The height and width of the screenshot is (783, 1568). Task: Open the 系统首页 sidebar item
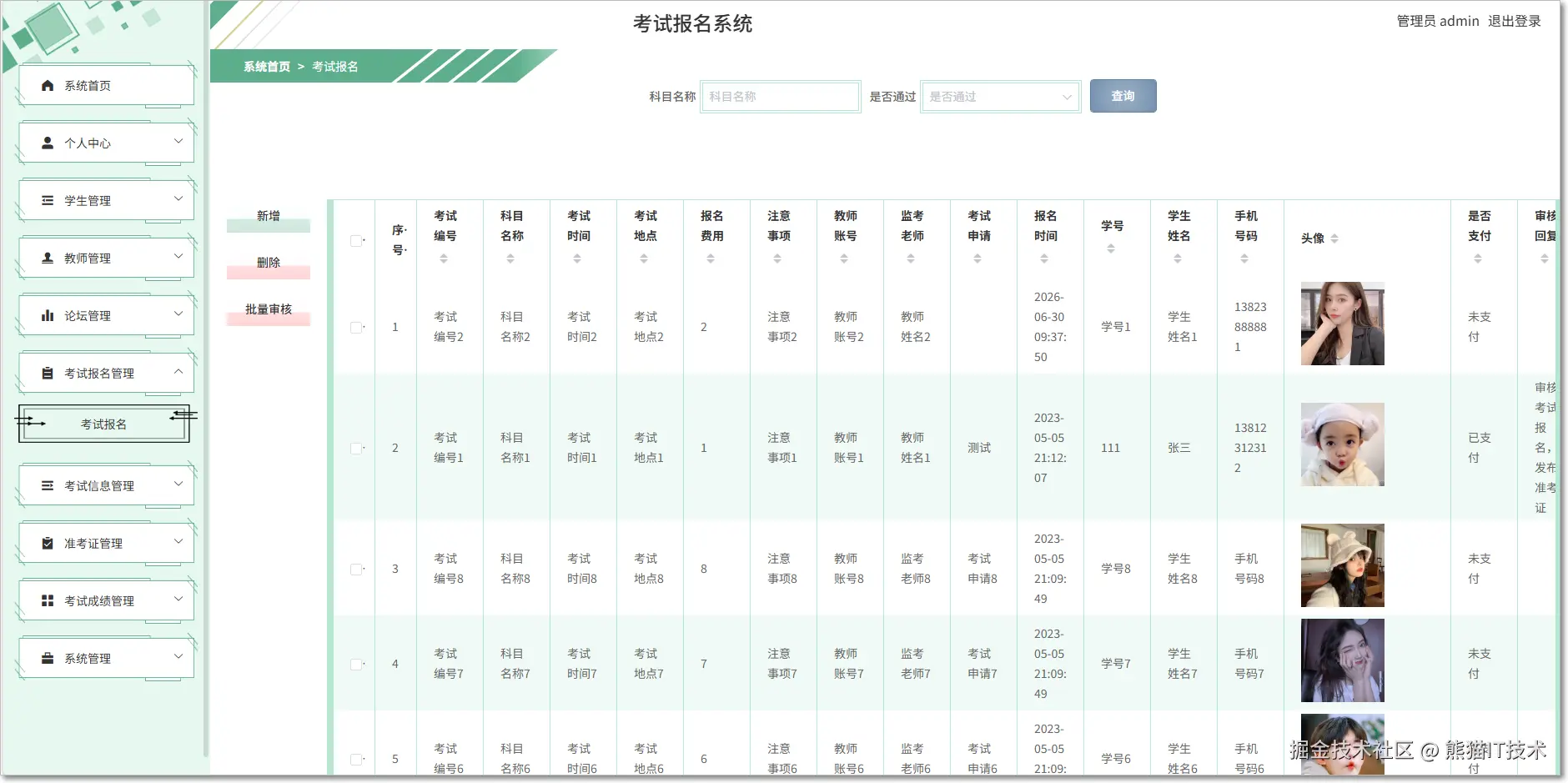coord(107,85)
